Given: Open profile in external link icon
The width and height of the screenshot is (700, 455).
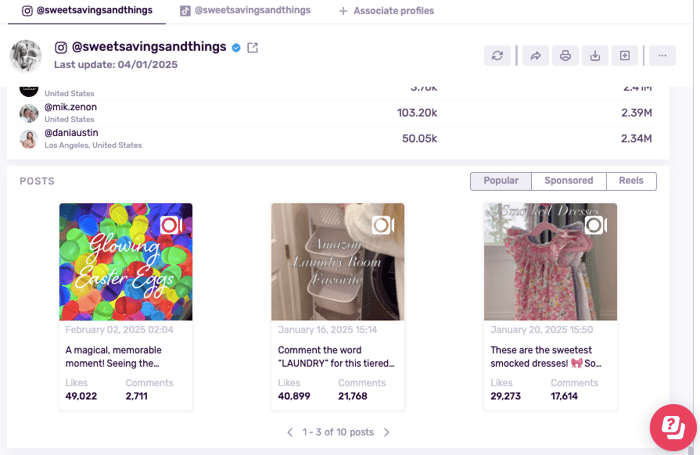Looking at the screenshot, I should [253, 47].
